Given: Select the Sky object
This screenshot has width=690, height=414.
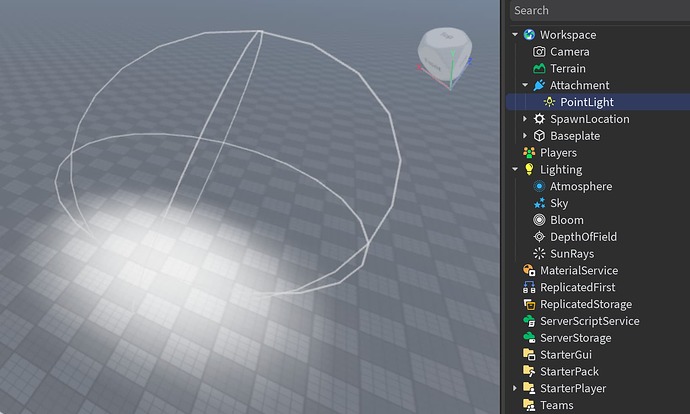Looking at the screenshot, I should pos(598,203).
